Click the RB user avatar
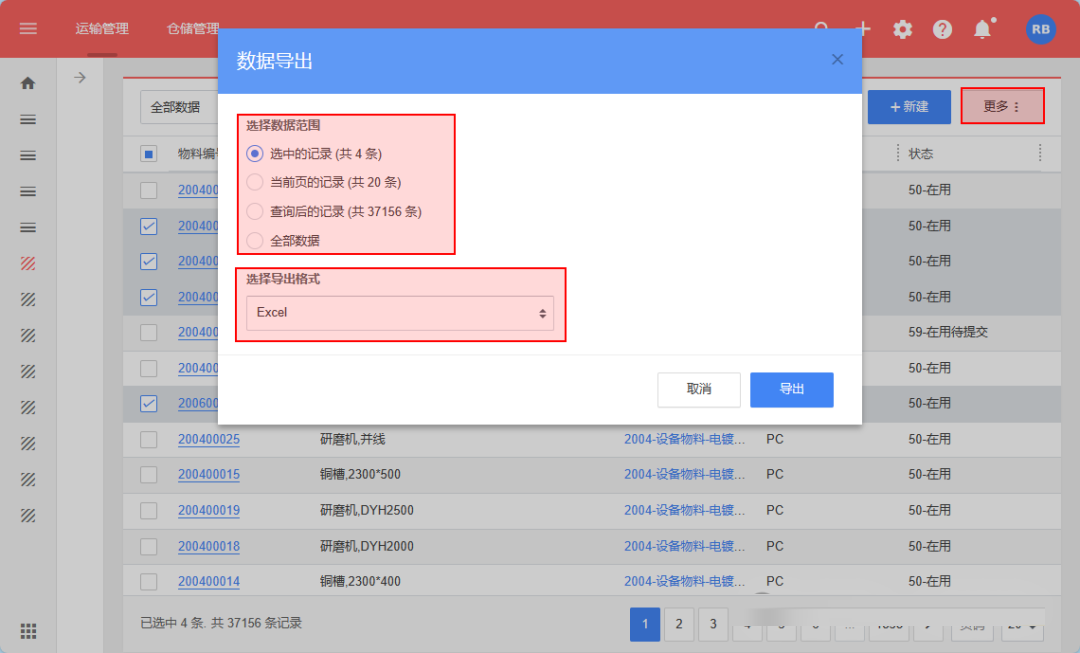 tap(1040, 29)
